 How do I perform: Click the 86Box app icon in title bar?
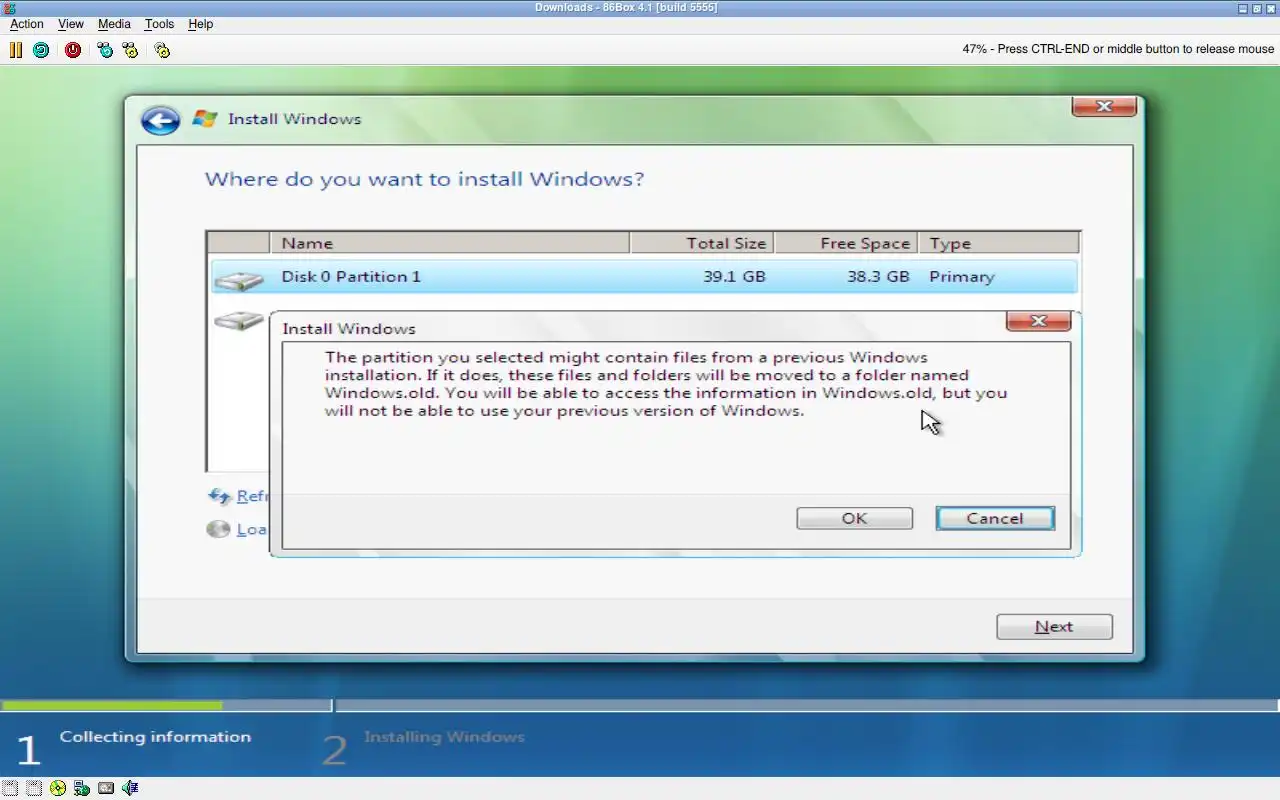tap(9, 8)
